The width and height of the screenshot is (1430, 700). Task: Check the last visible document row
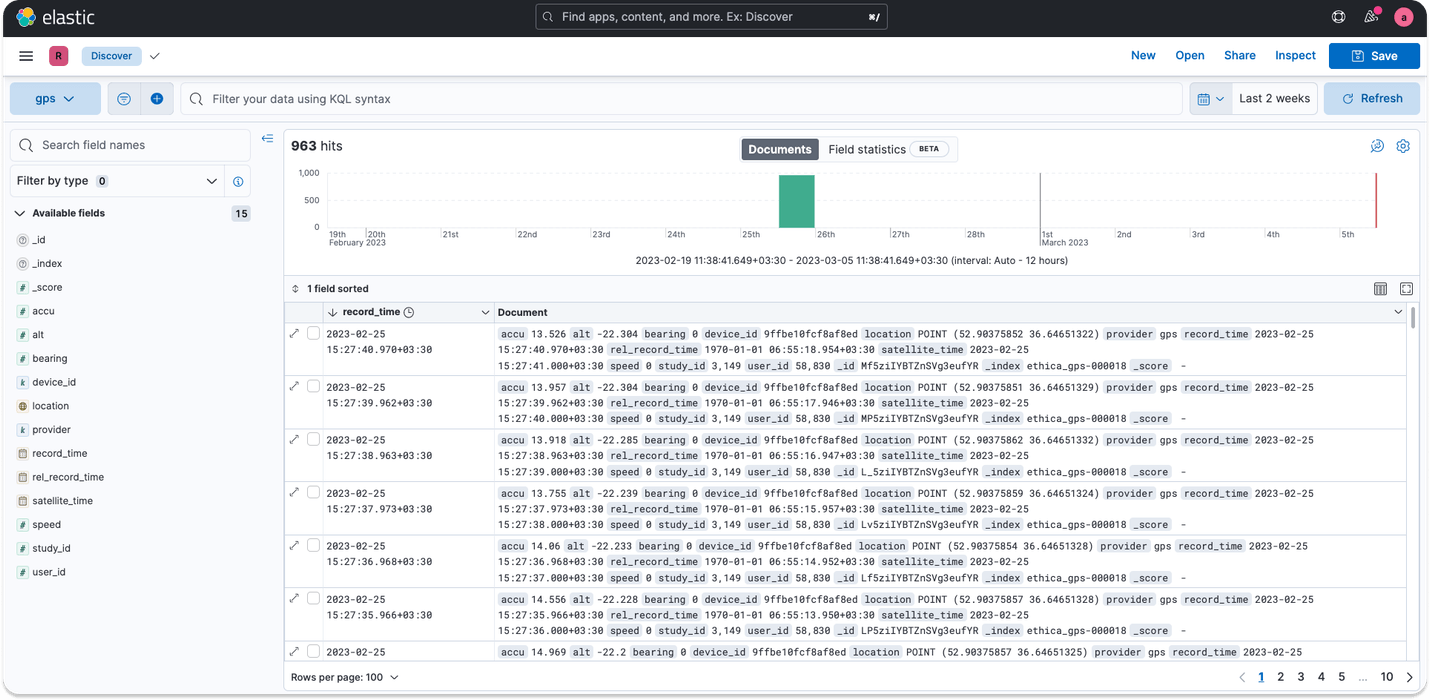pyautogui.click(x=313, y=651)
